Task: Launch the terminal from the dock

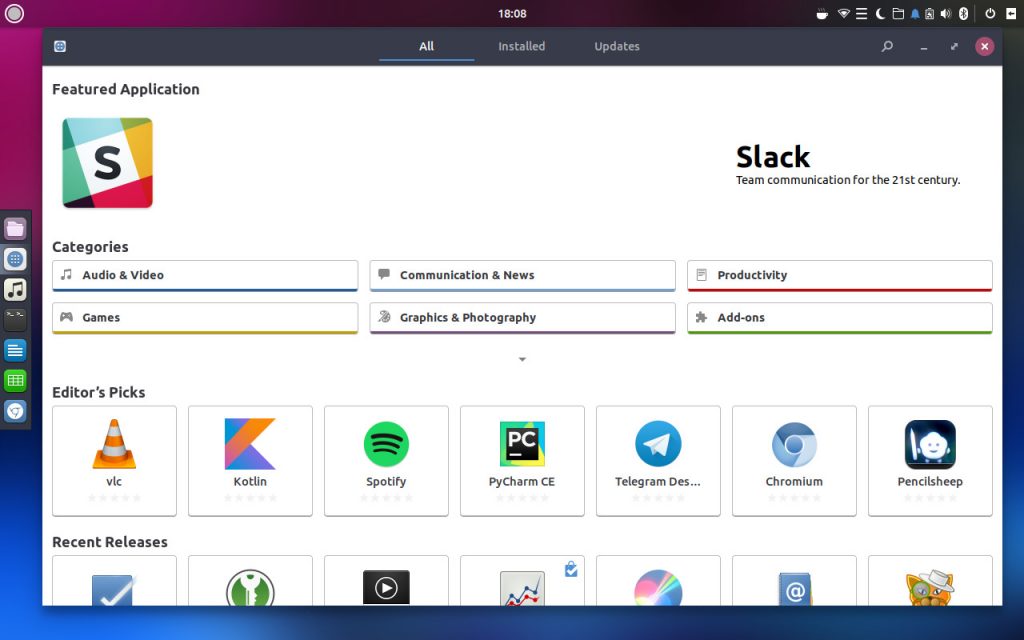Action: click(15, 320)
